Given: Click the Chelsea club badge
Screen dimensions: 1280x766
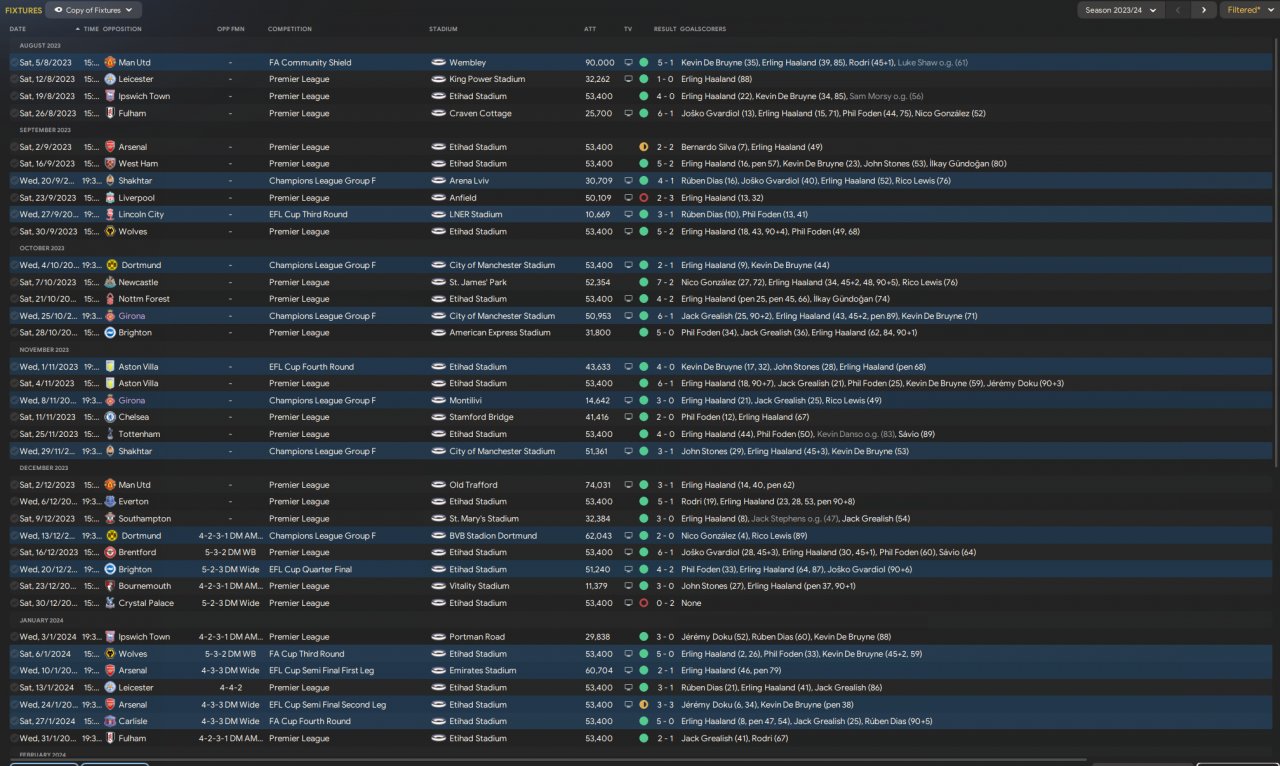Looking at the screenshot, I should click(110, 417).
